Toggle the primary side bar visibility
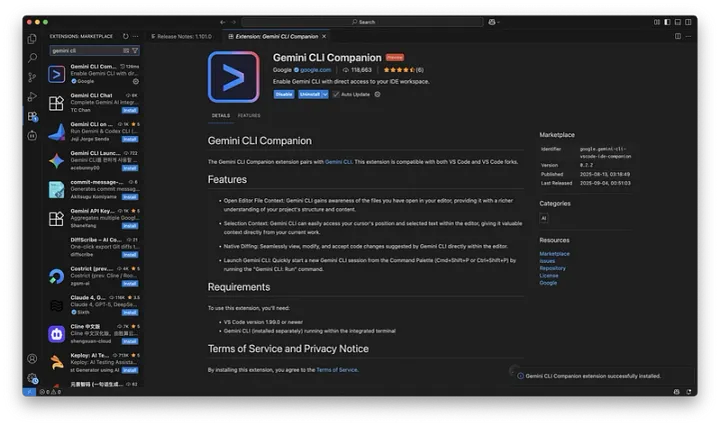The height and width of the screenshot is (426, 720). coord(667,22)
